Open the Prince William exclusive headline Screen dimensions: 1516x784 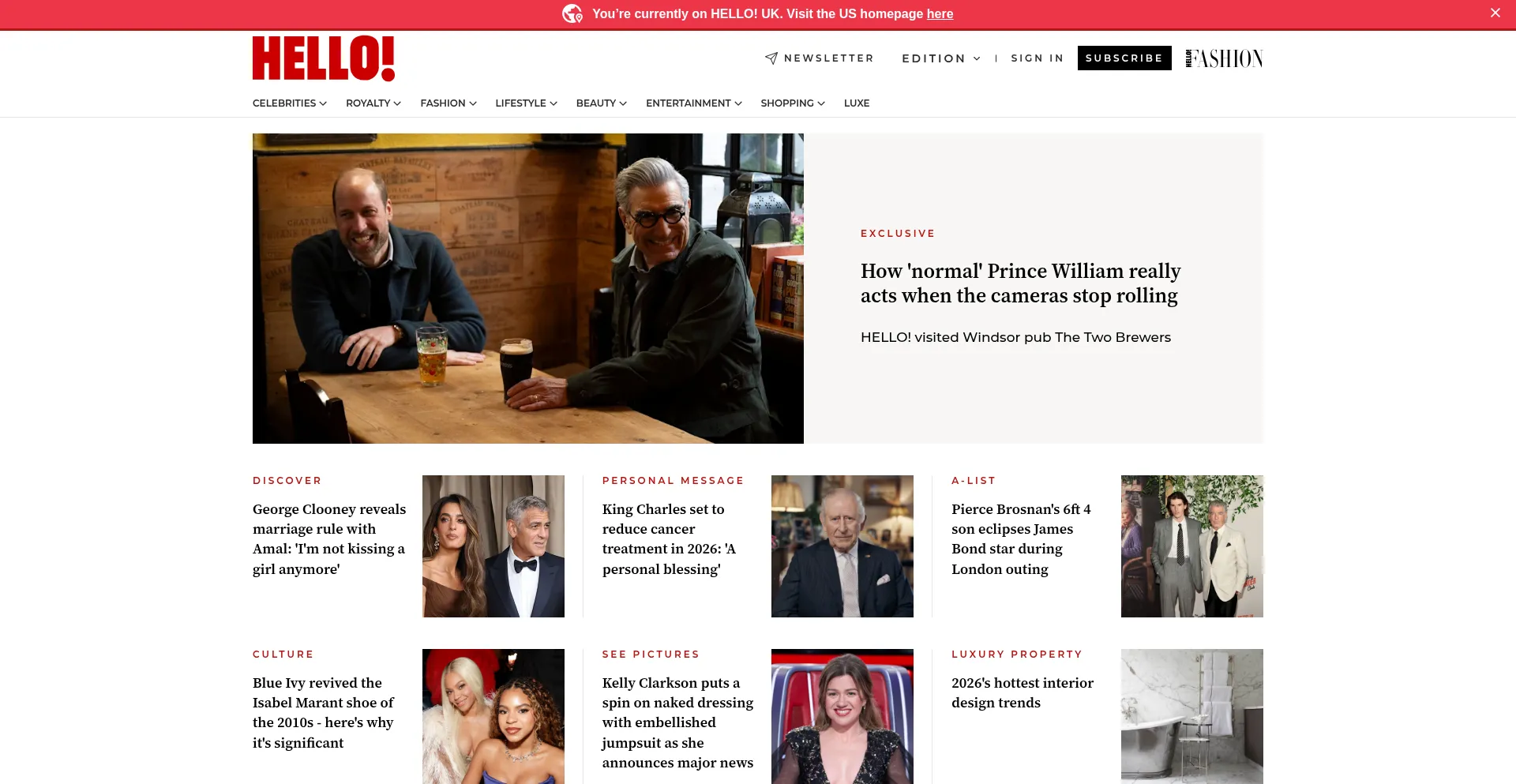(x=1020, y=283)
